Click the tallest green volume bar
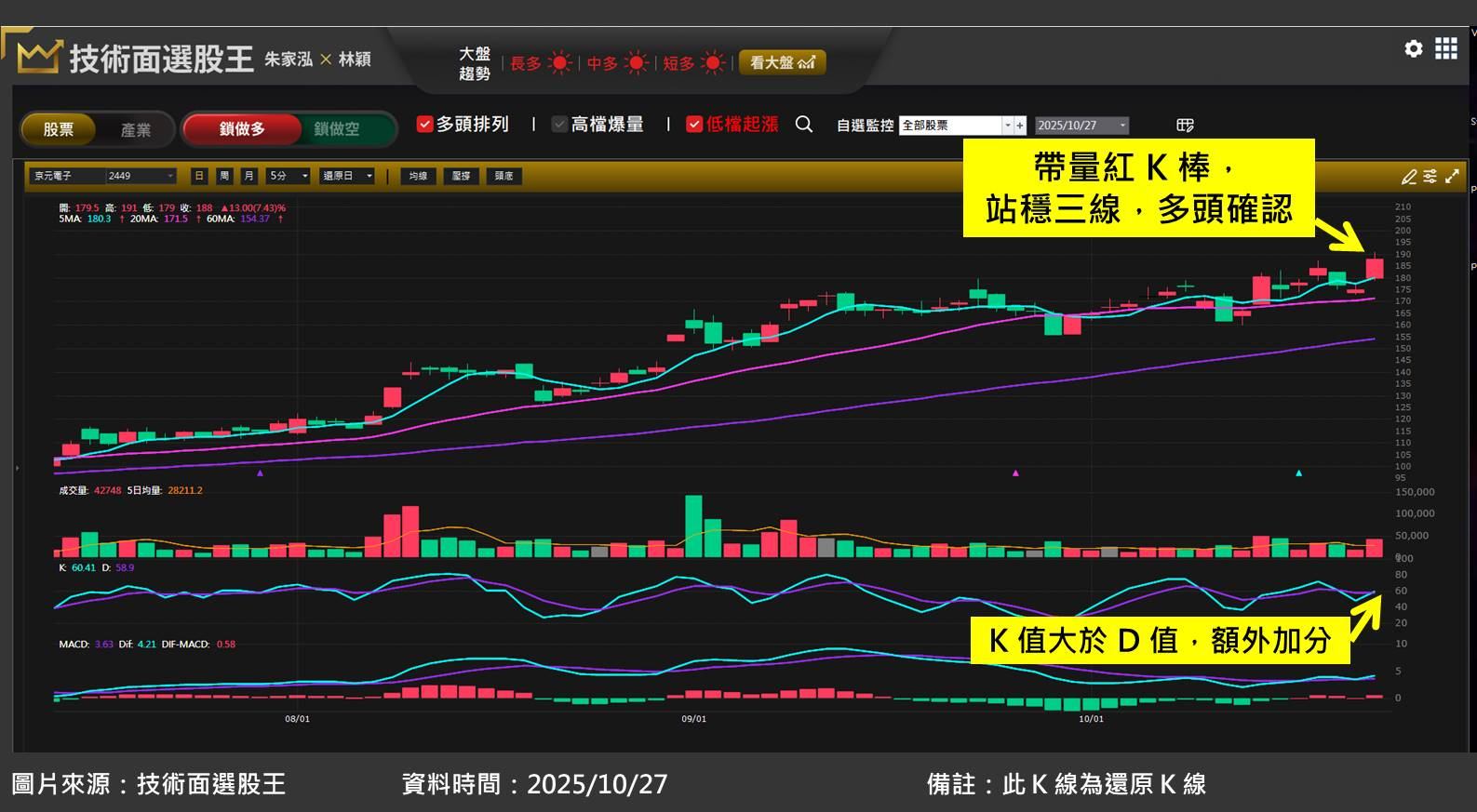The image size is (1477, 812). tap(693, 526)
